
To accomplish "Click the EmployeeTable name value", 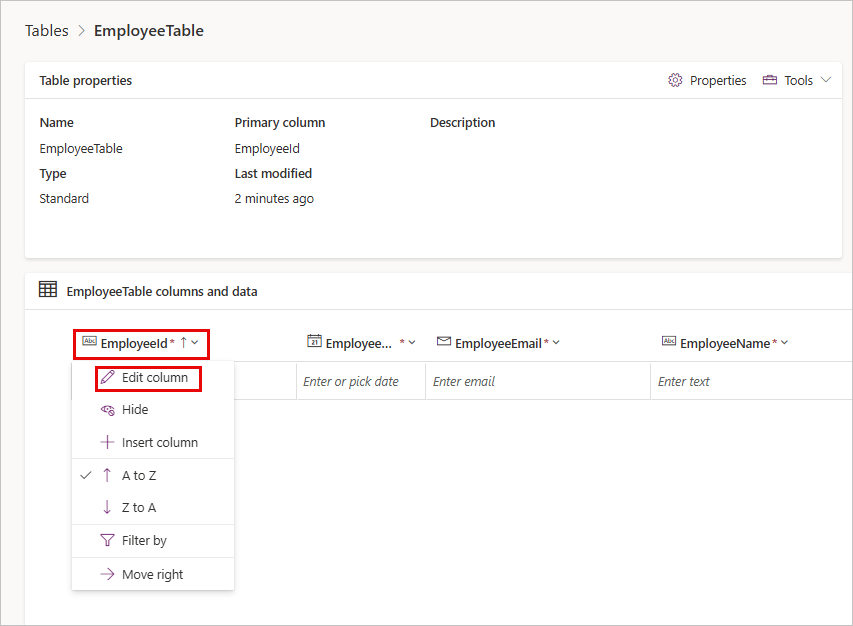I will pos(81,148).
